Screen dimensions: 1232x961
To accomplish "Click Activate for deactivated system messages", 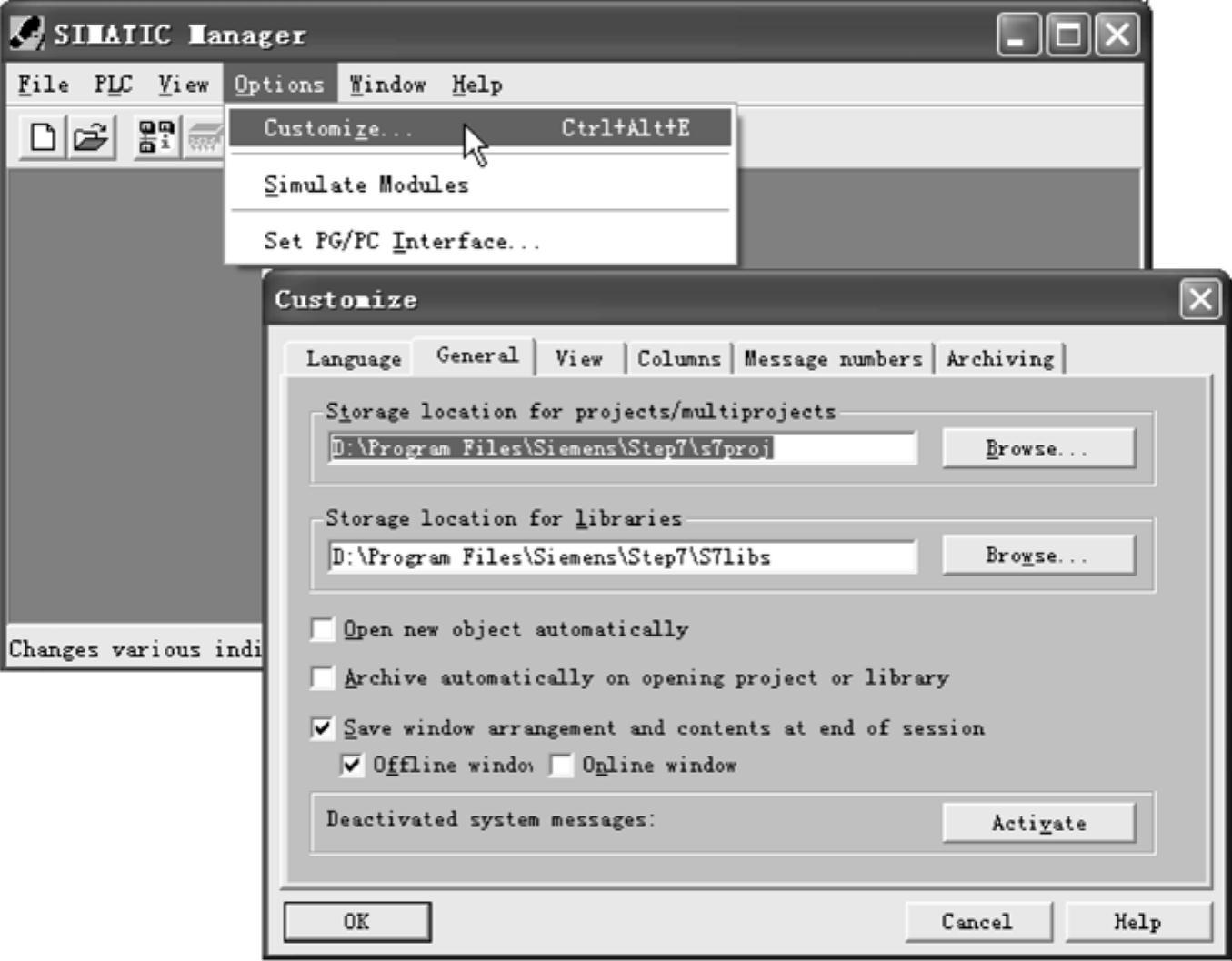I will tap(1038, 823).
